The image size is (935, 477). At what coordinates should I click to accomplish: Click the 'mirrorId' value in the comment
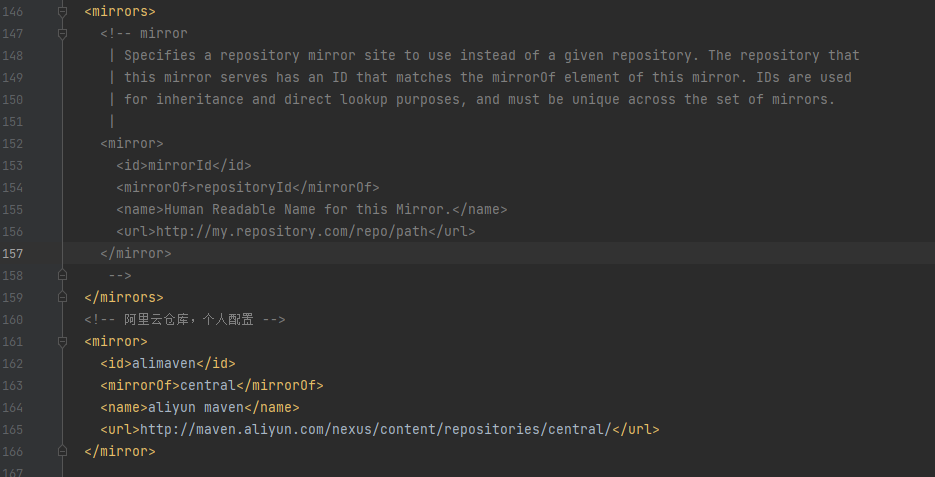(180, 166)
